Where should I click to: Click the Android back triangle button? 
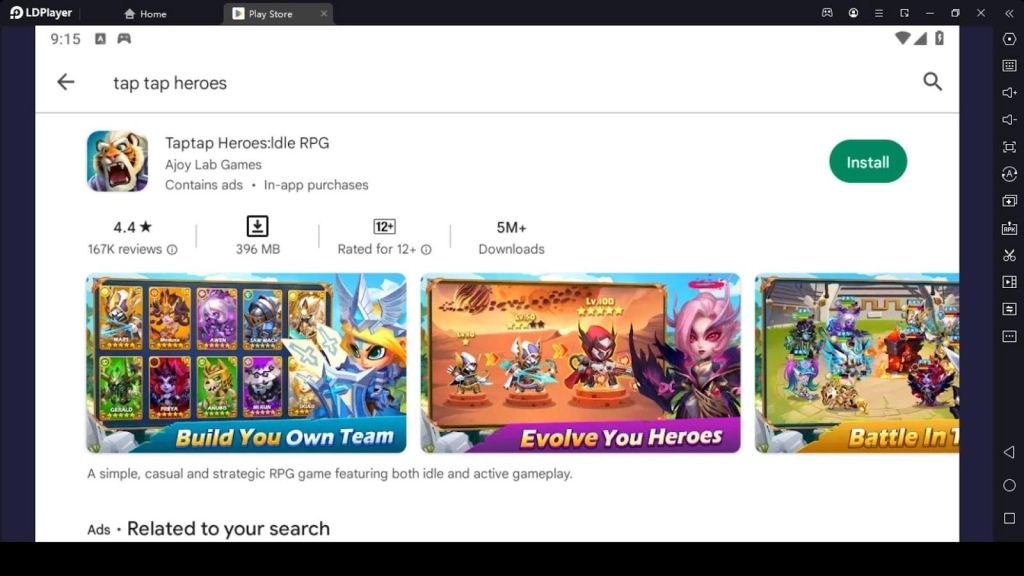pyautogui.click(x=1009, y=452)
